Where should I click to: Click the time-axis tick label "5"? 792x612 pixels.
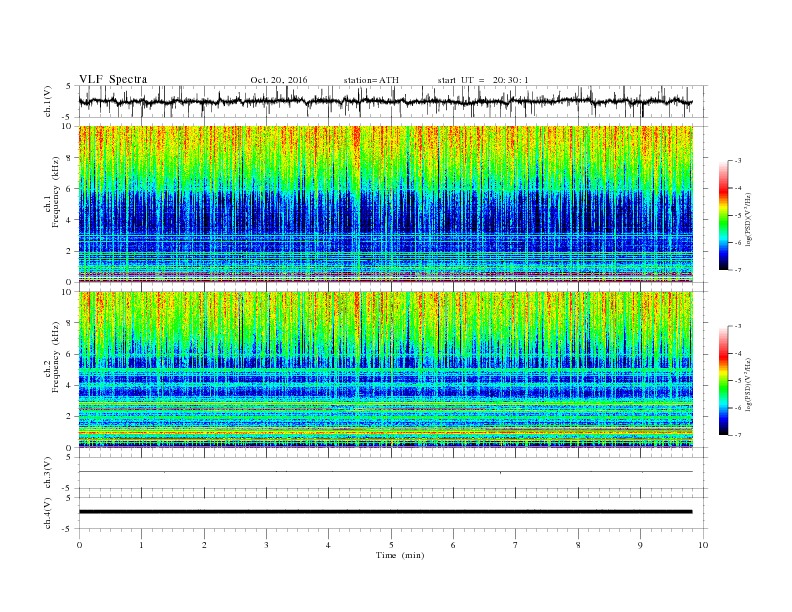pos(391,545)
